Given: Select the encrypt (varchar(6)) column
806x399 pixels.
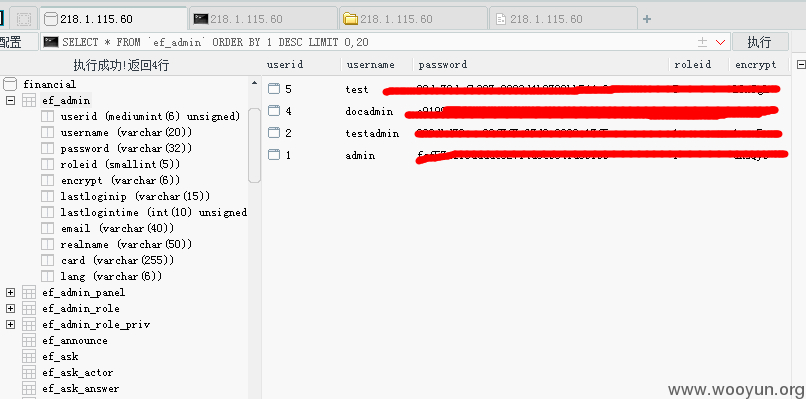Looking at the screenshot, I should click(x=120, y=180).
